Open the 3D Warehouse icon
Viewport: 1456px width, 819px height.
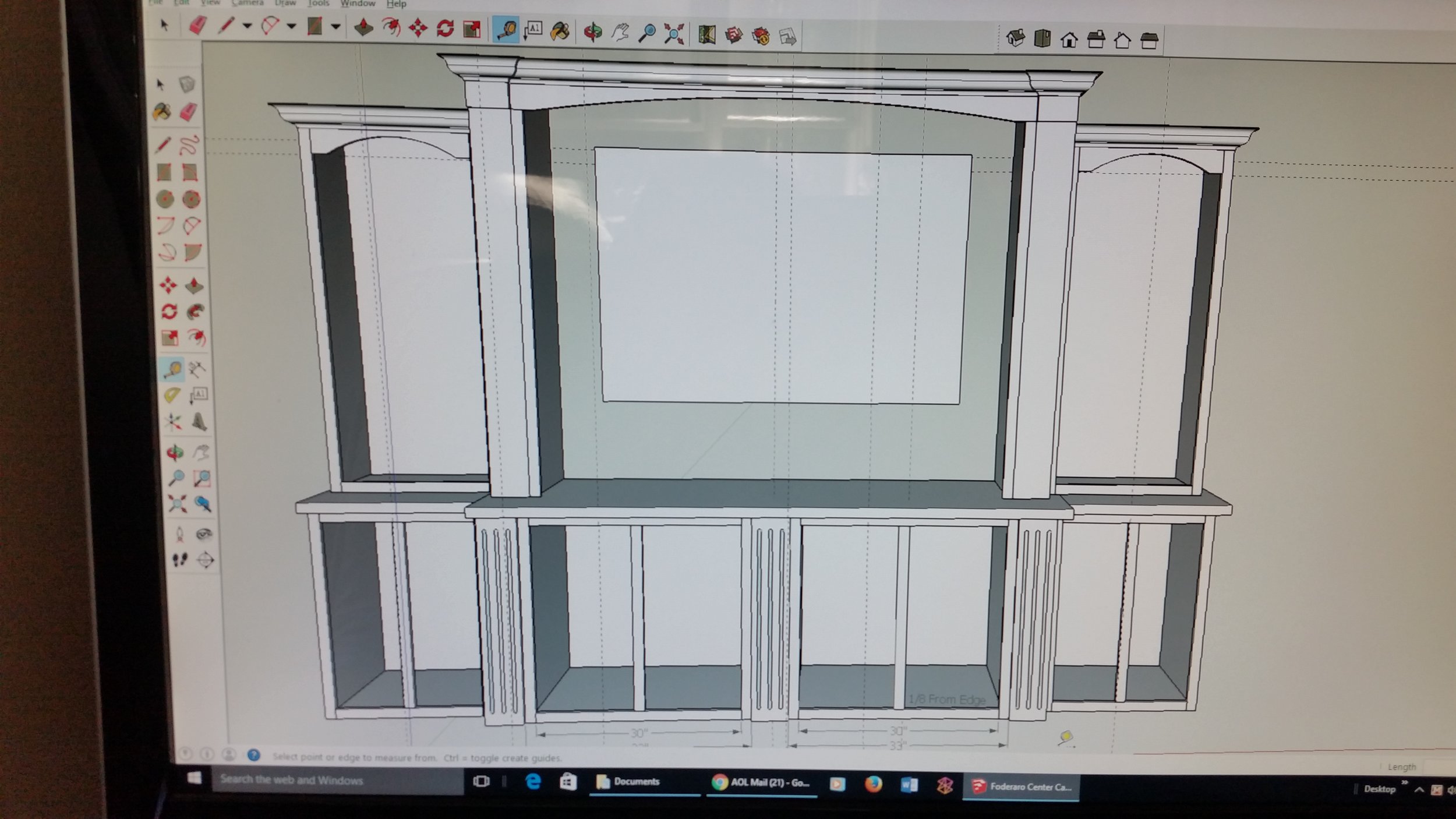(x=734, y=35)
